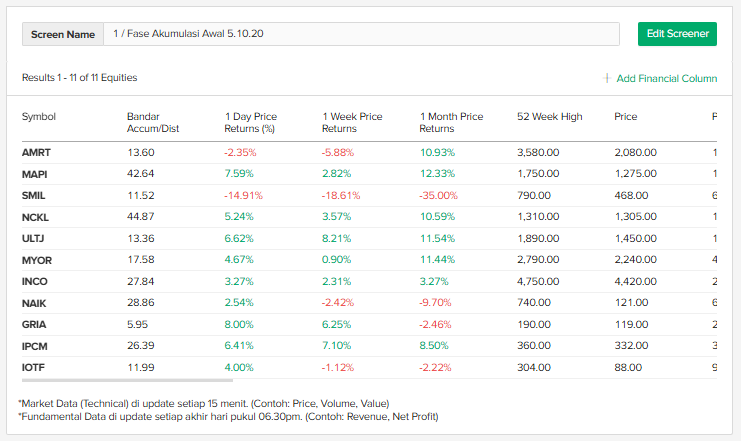The image size is (741, 441).
Task: Sort by the 52 Week High header
Action: click(549, 117)
